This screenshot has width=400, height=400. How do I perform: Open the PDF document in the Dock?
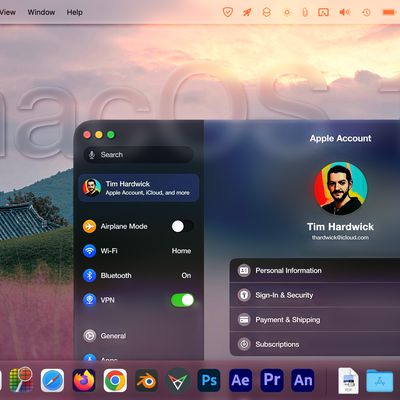click(348, 380)
